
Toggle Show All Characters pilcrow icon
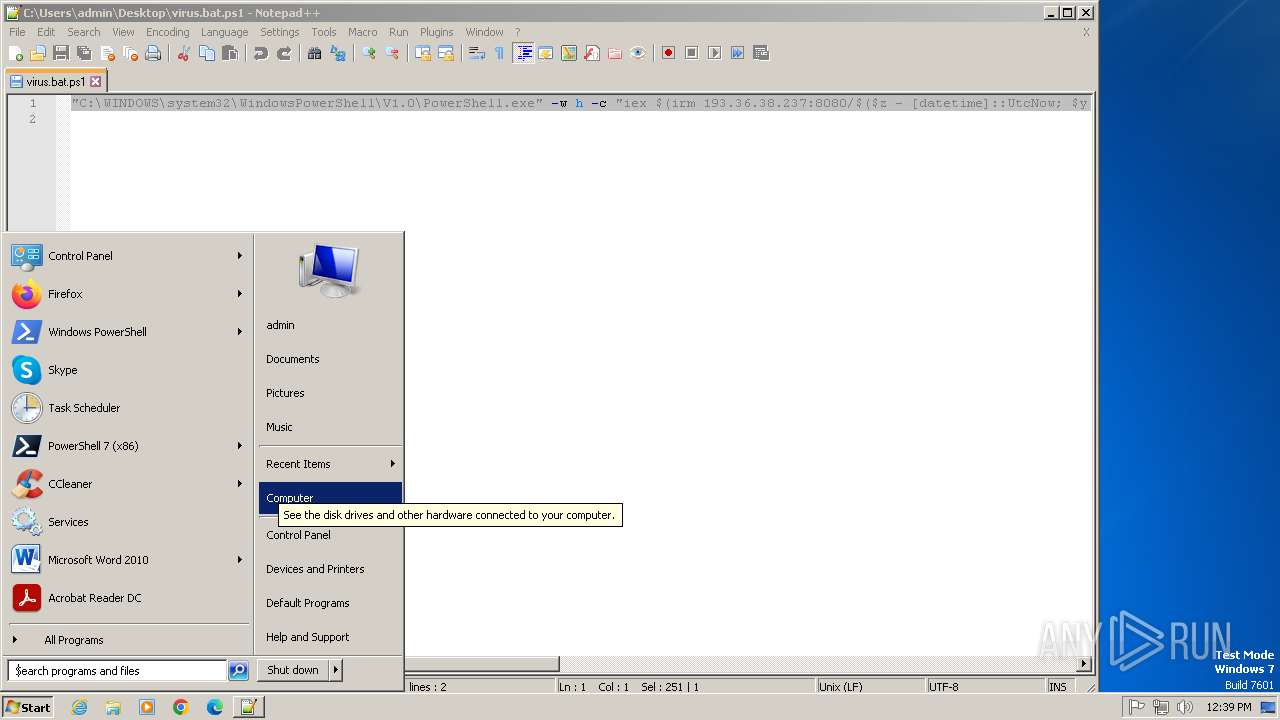[x=500, y=53]
